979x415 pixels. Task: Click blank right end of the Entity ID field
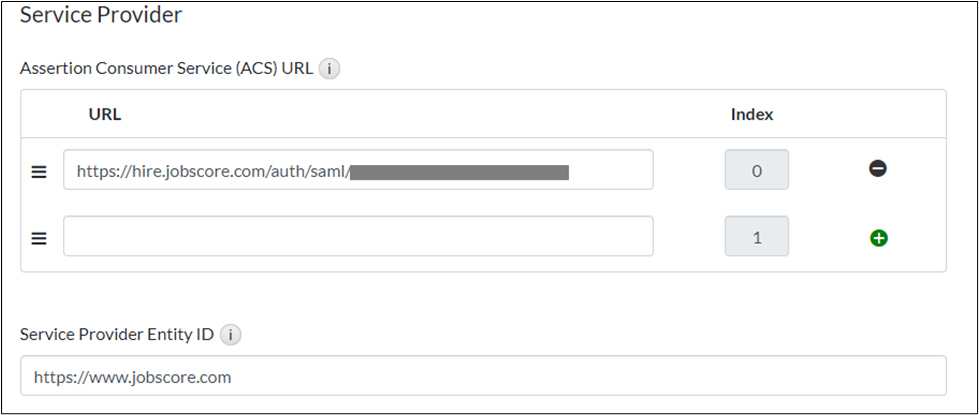(800, 377)
